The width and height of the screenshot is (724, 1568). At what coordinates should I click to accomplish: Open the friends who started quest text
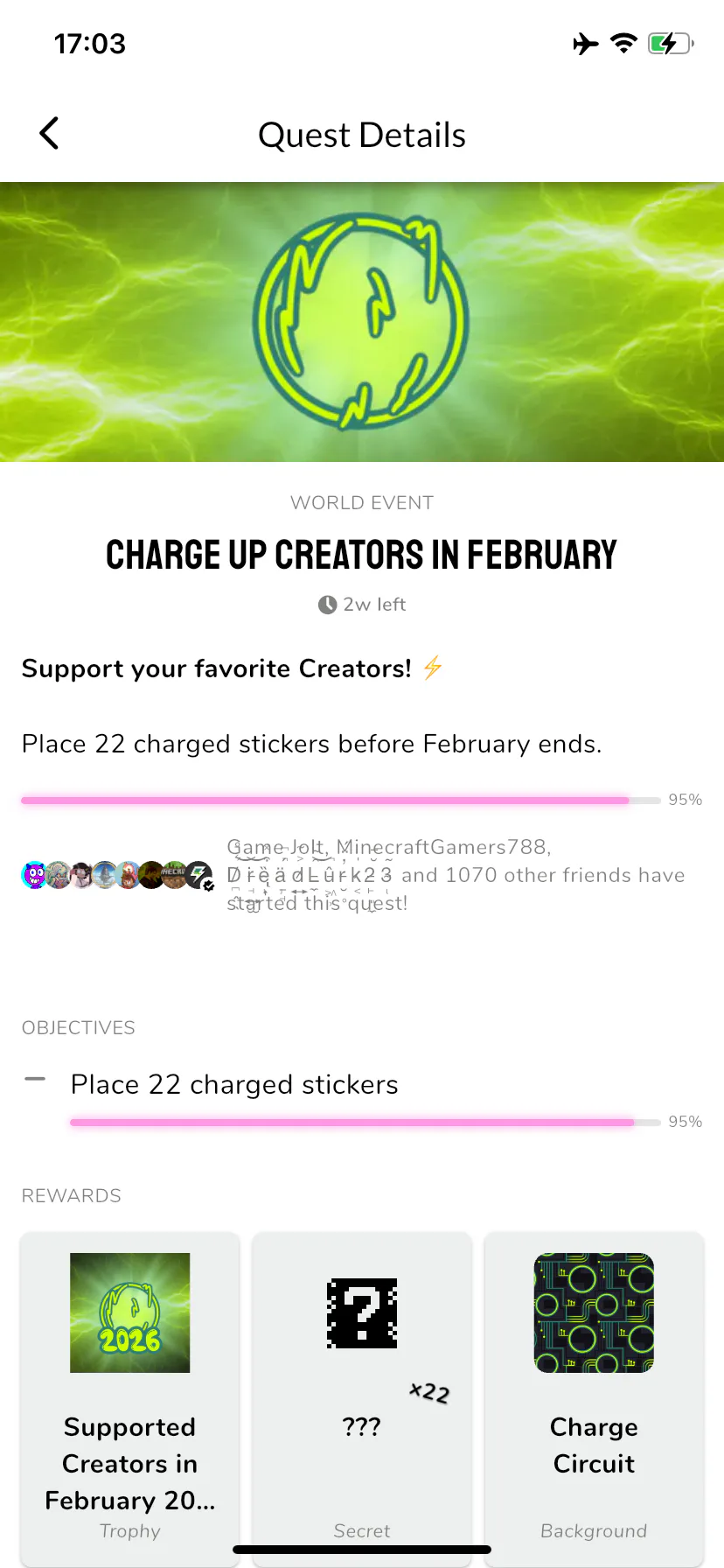(x=455, y=875)
